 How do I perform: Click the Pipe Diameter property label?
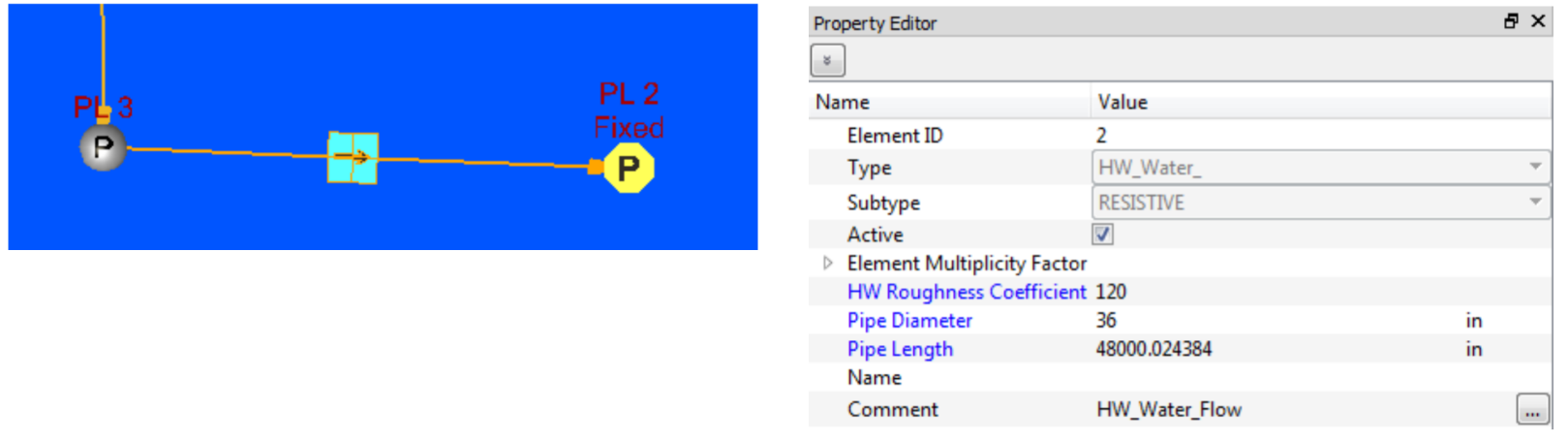pos(908,321)
